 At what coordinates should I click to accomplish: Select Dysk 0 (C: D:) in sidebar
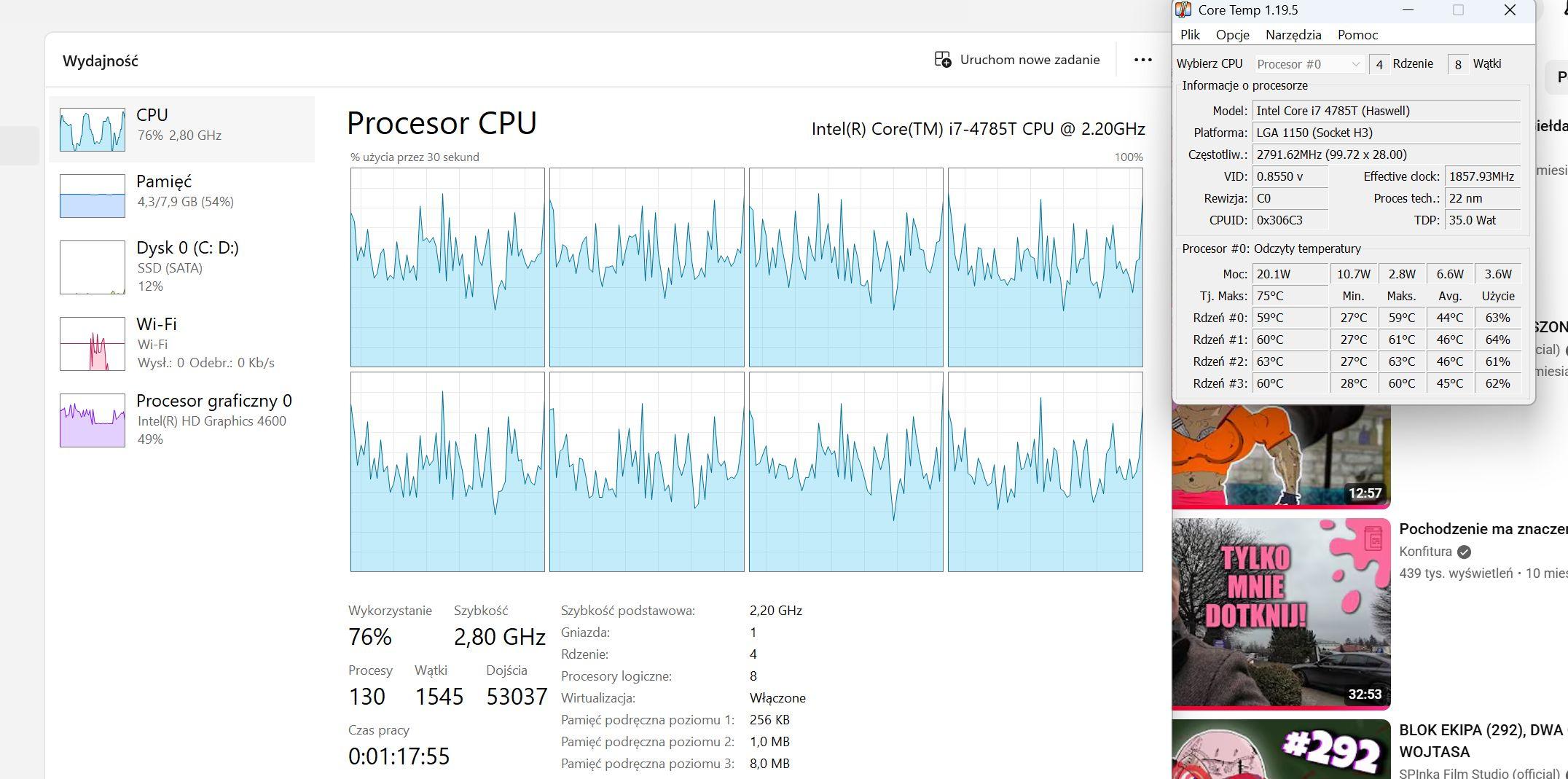[x=181, y=267]
